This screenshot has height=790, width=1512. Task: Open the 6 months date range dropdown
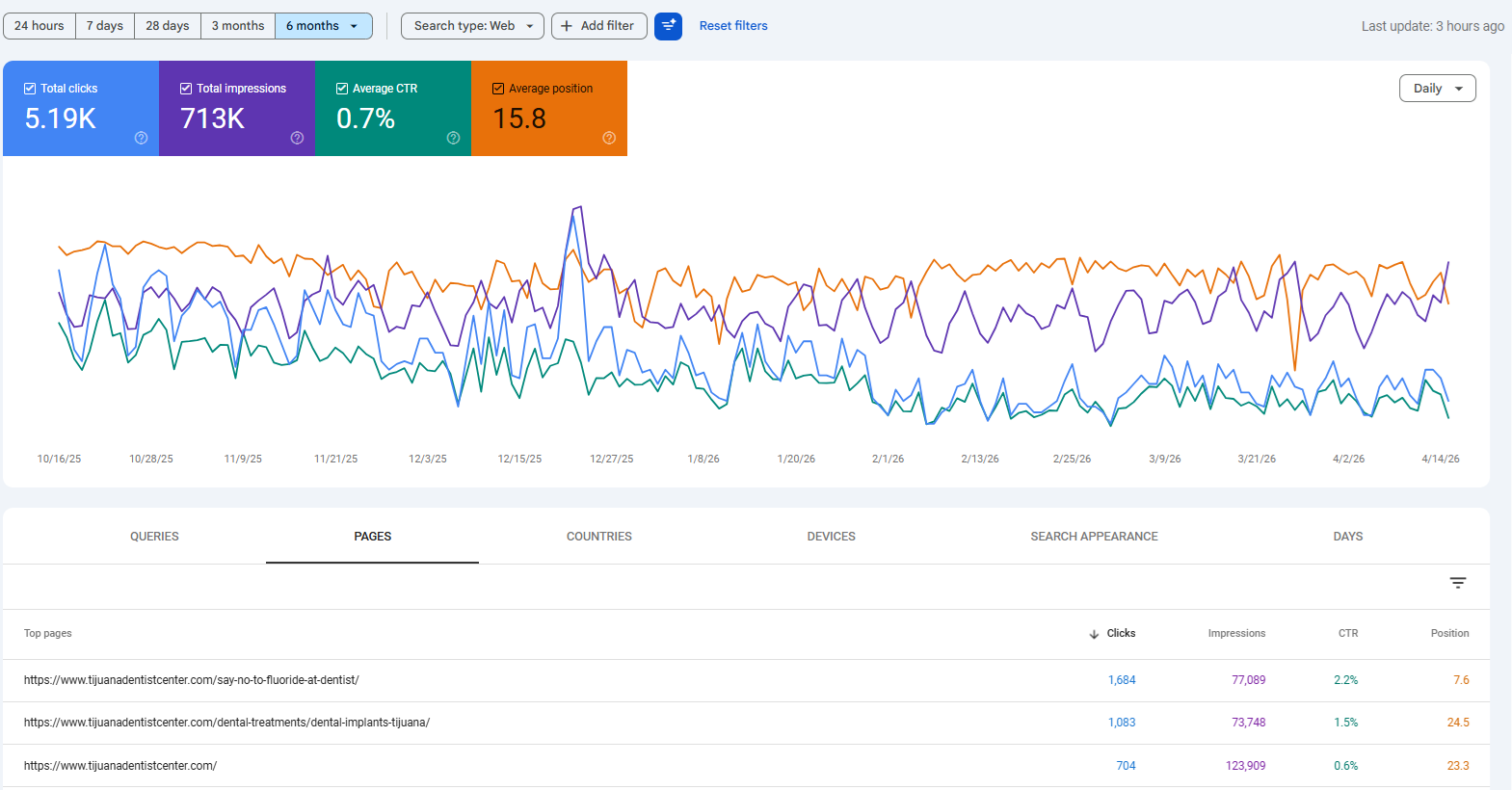(x=323, y=26)
